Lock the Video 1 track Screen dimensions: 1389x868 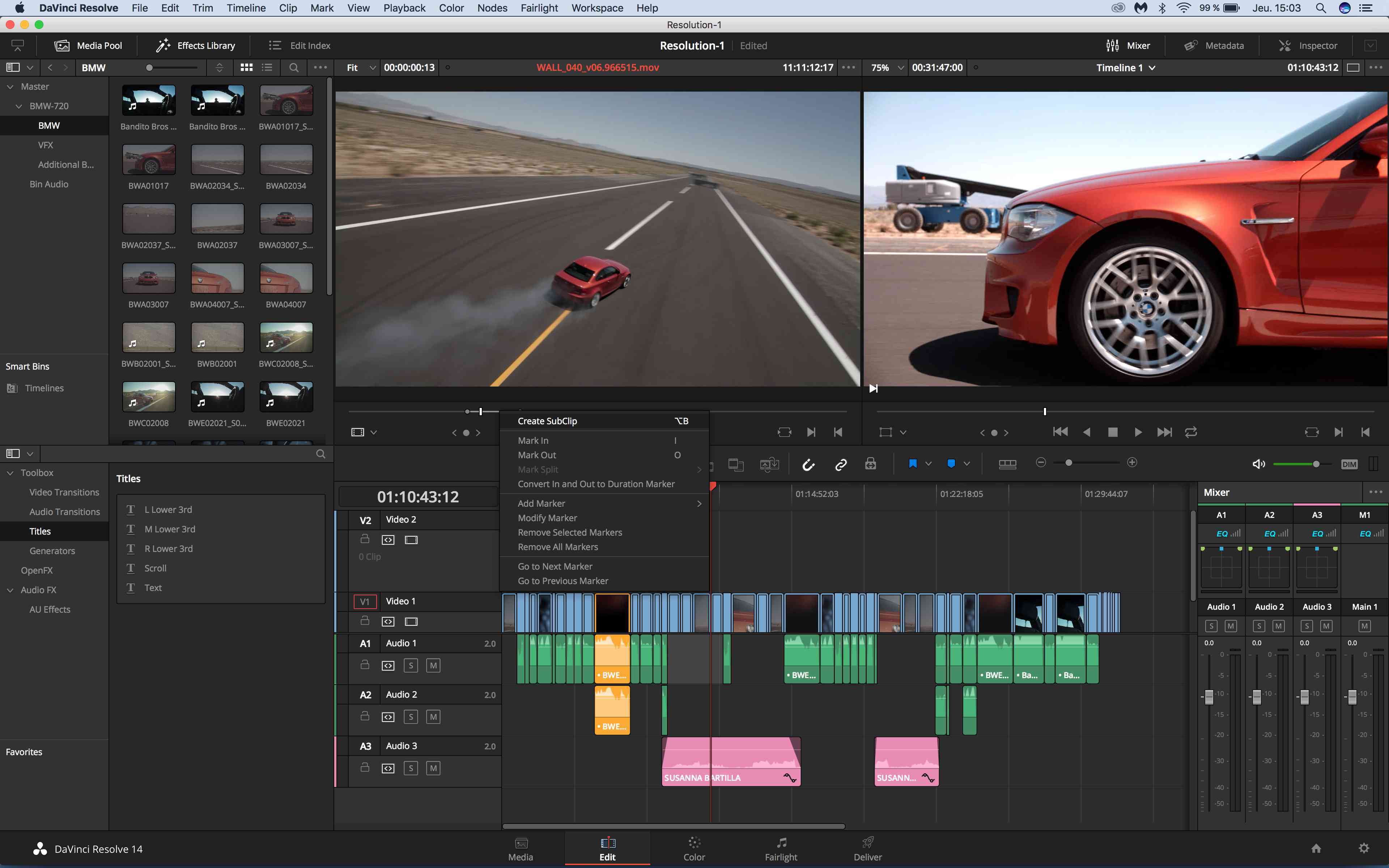click(365, 621)
